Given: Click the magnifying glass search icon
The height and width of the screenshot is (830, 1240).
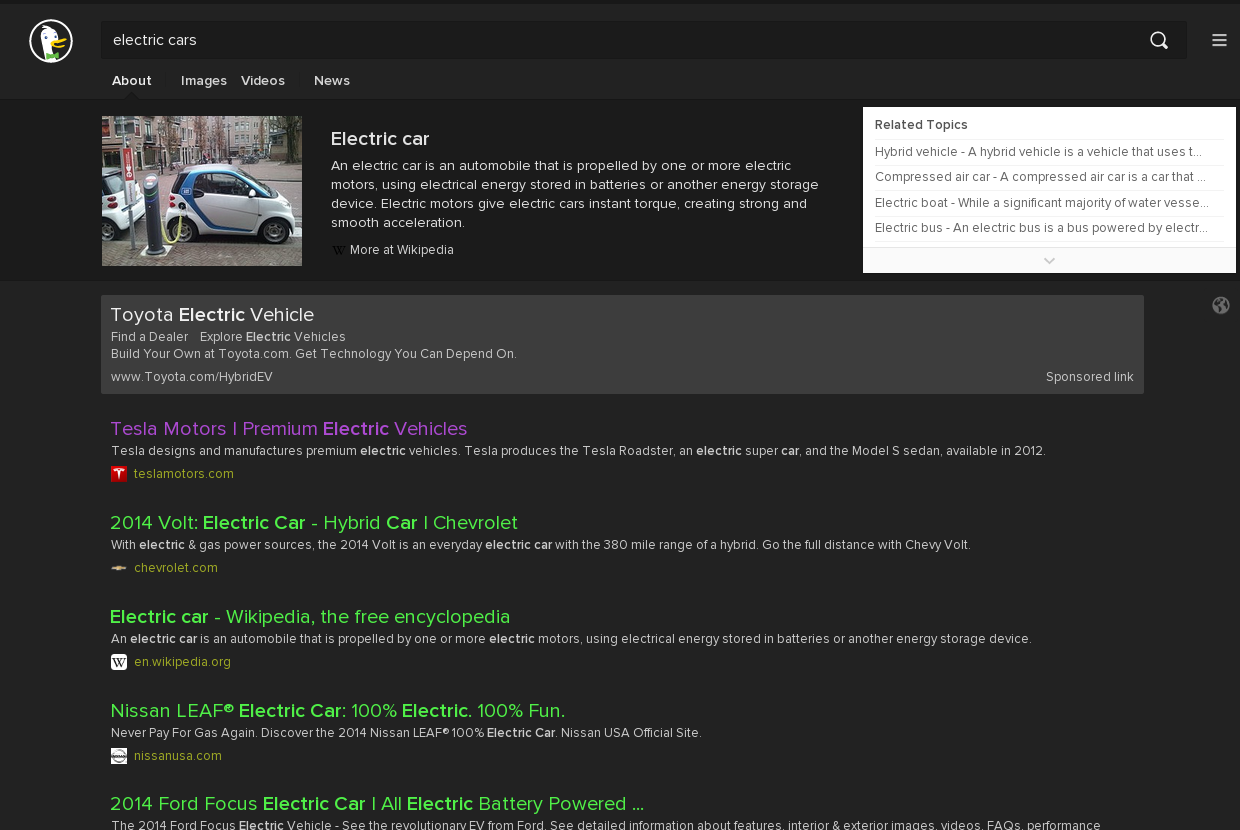Looking at the screenshot, I should [x=1159, y=40].
